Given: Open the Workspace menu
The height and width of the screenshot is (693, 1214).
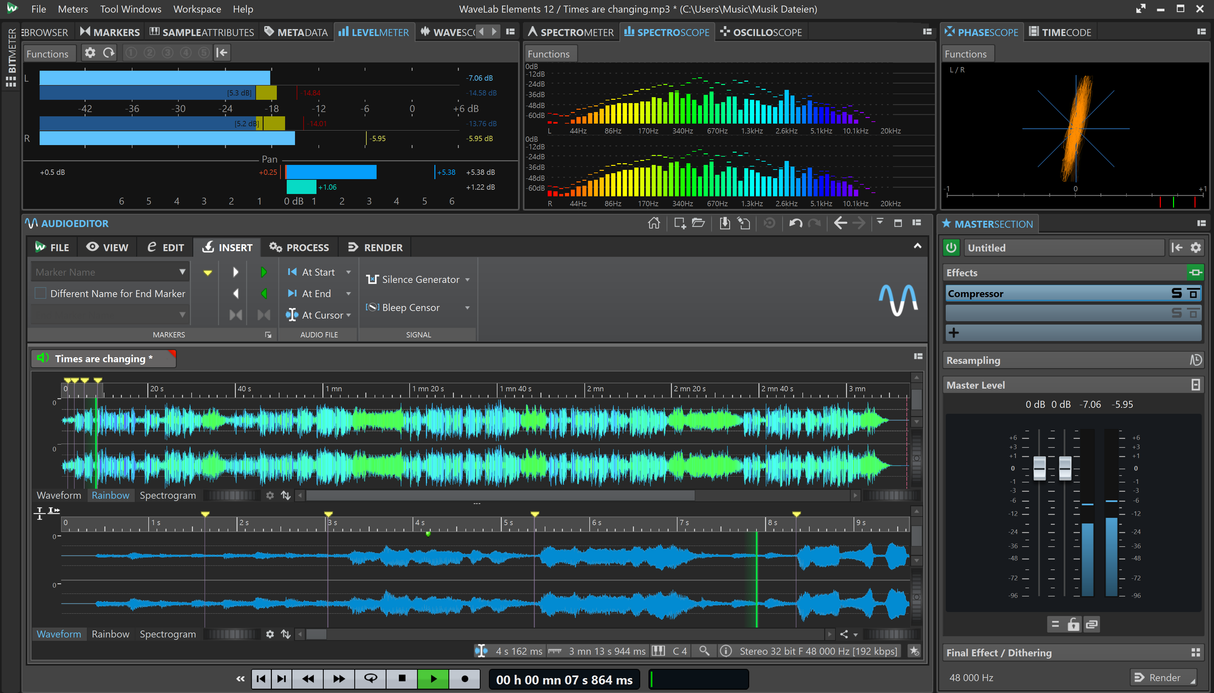Looking at the screenshot, I should pos(196,9).
